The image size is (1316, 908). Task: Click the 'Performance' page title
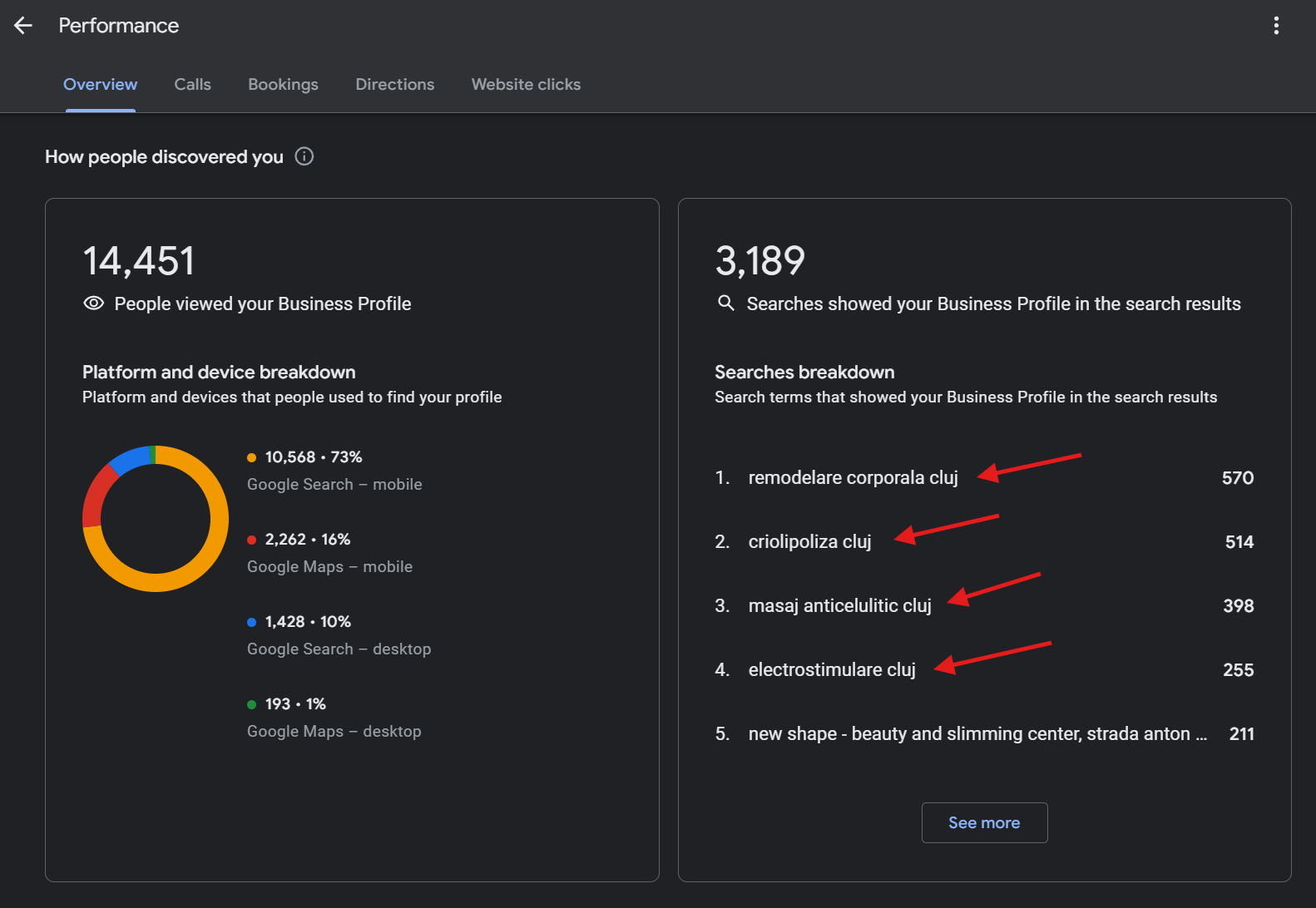(119, 26)
